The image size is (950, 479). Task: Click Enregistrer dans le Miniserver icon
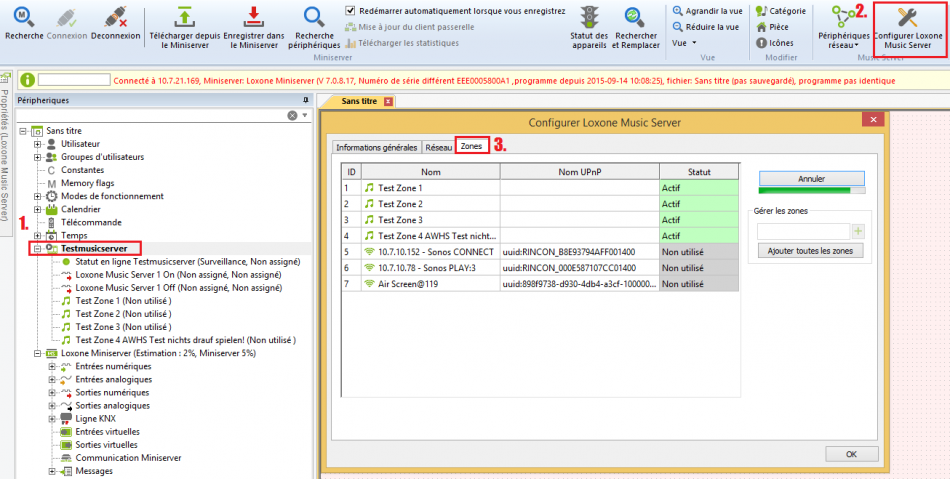coord(253,16)
